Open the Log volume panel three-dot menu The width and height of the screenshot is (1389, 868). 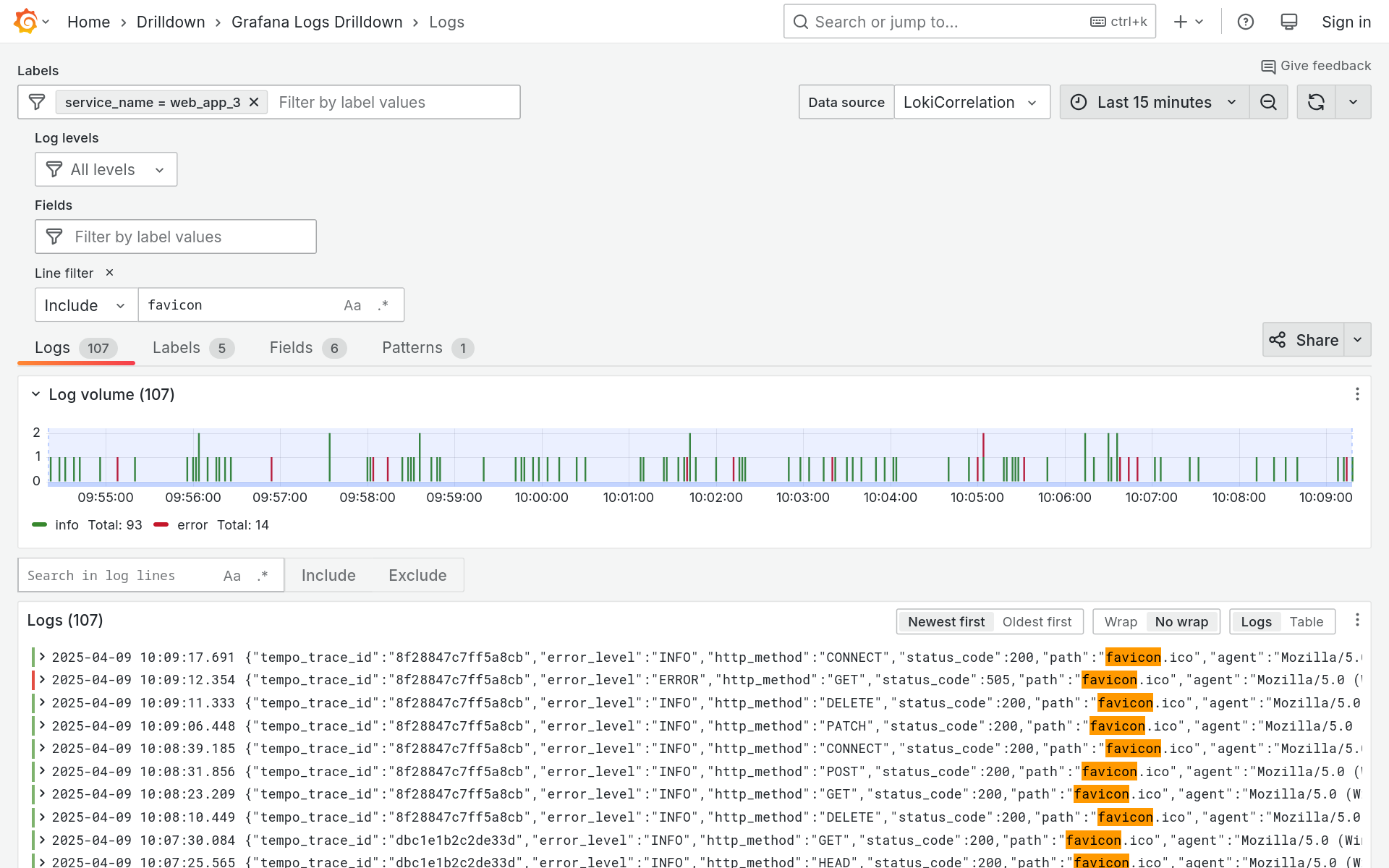[1357, 394]
